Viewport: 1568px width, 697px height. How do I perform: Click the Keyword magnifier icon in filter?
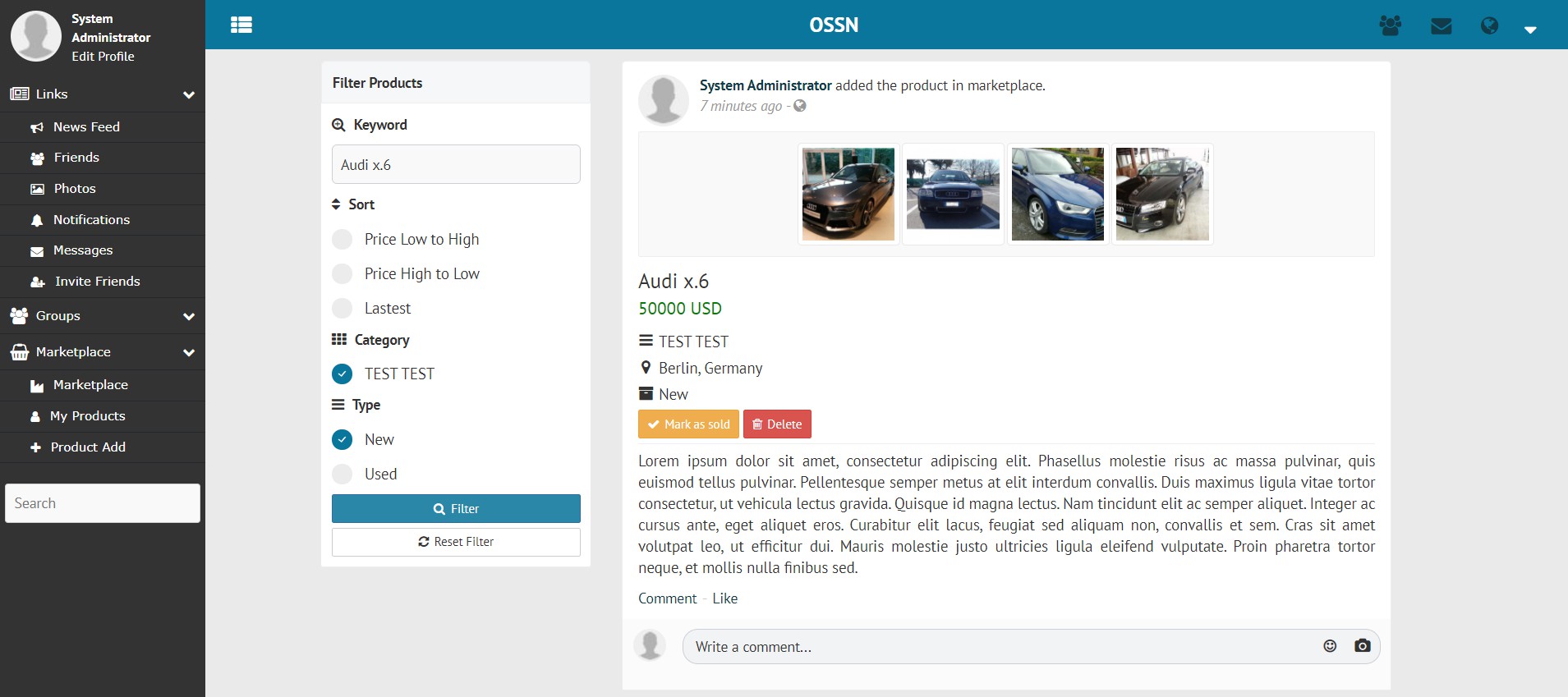coord(338,125)
